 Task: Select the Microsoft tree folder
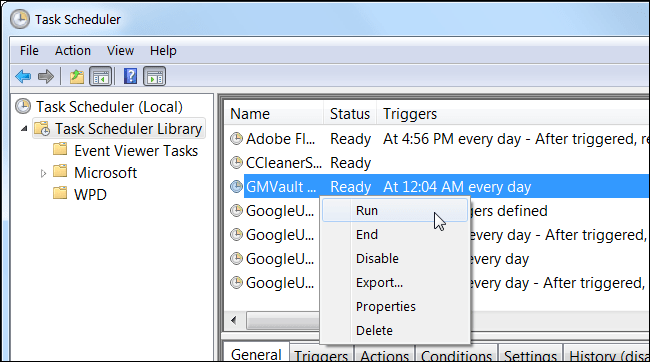(105, 172)
